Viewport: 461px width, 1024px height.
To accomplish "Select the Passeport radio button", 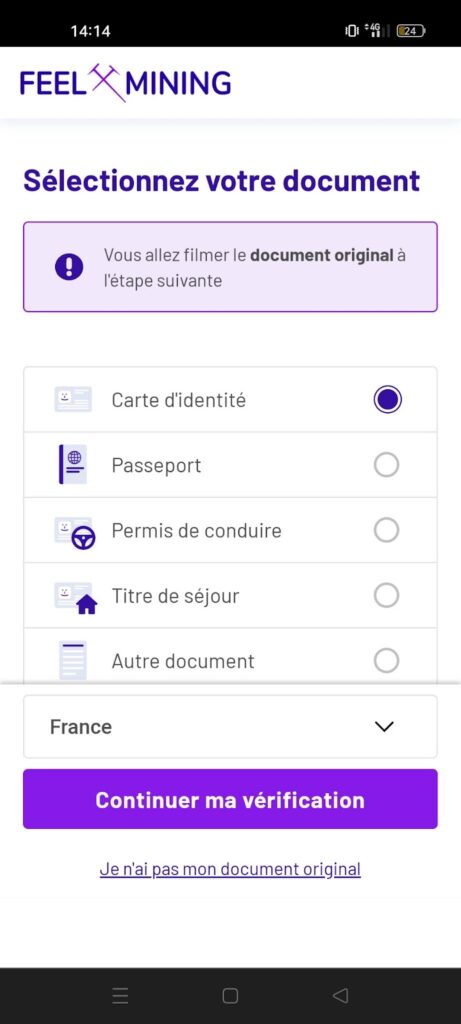I will click(x=387, y=465).
